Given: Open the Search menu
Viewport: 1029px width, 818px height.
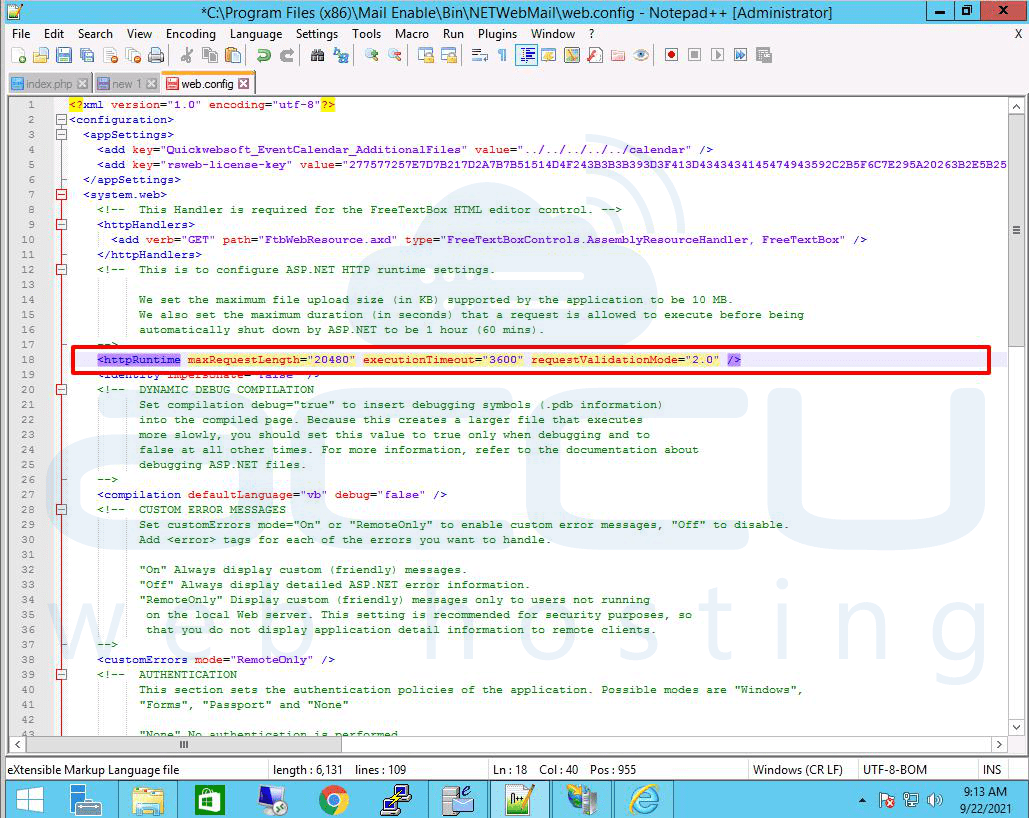Looking at the screenshot, I should pos(95,33).
